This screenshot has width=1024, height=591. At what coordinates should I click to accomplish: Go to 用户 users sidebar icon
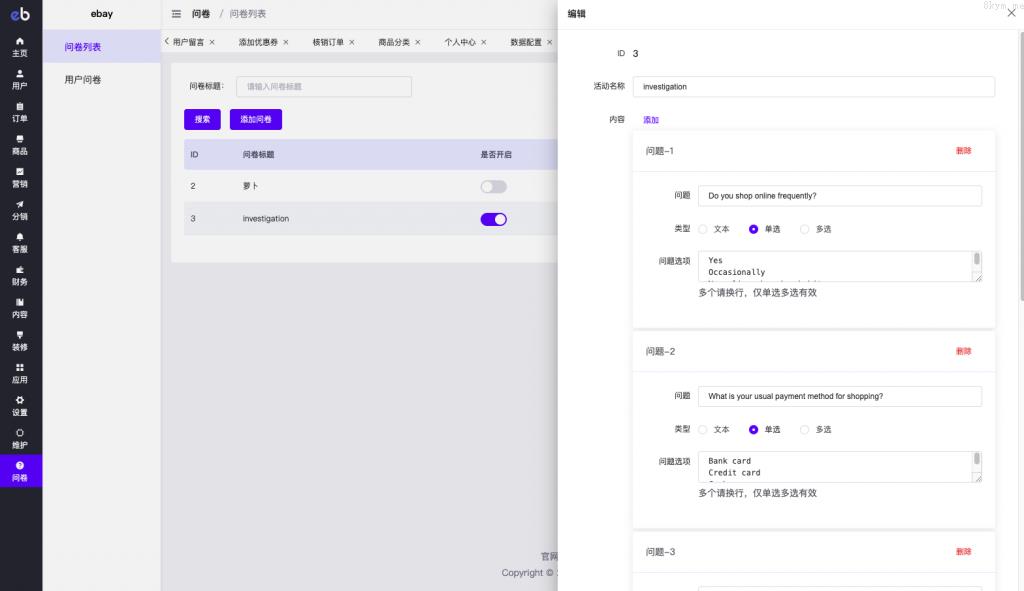(x=20, y=79)
